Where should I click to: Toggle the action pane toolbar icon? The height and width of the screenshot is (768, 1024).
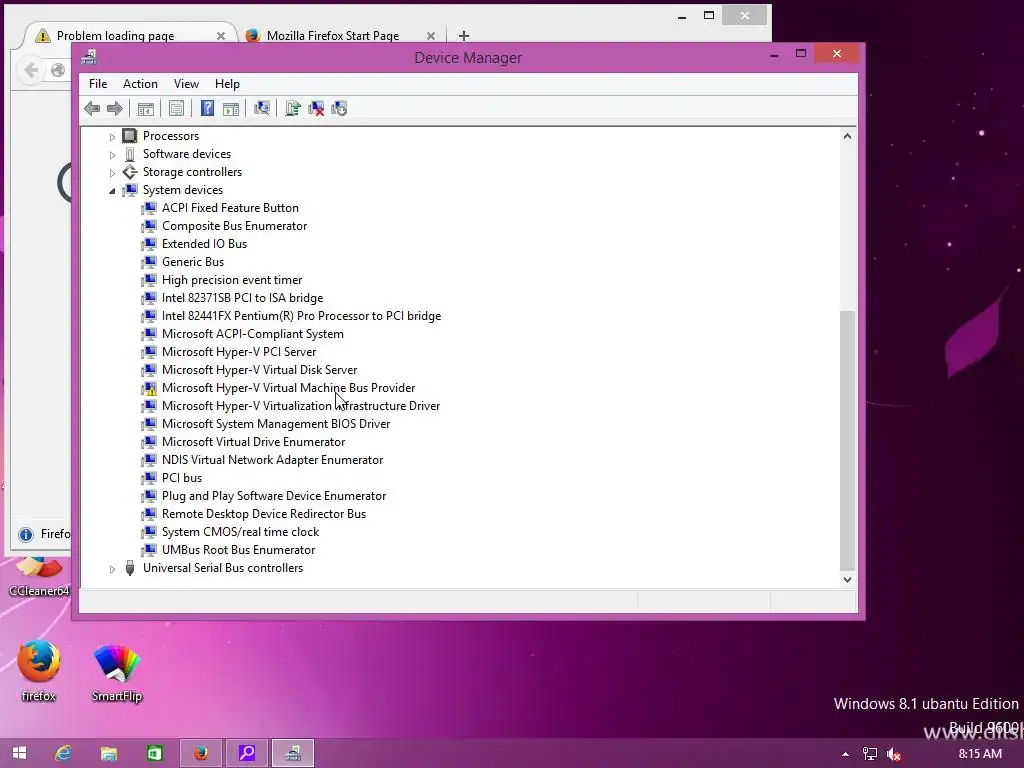[x=231, y=108]
